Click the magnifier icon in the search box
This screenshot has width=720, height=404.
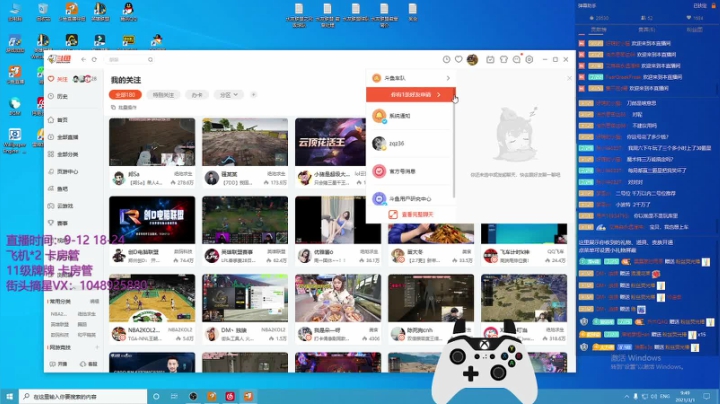click(150, 60)
